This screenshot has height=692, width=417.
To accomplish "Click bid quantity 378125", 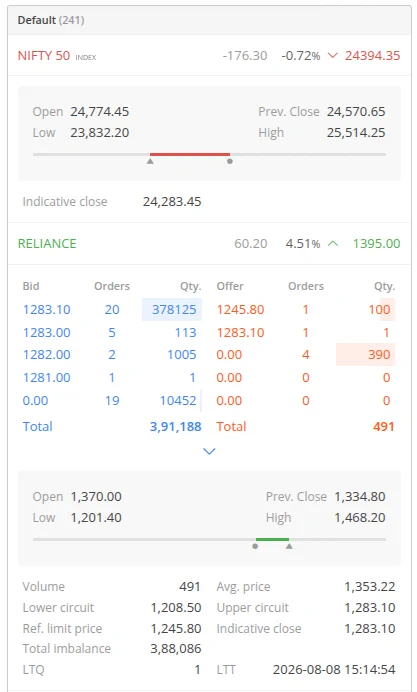I will coord(174,309).
